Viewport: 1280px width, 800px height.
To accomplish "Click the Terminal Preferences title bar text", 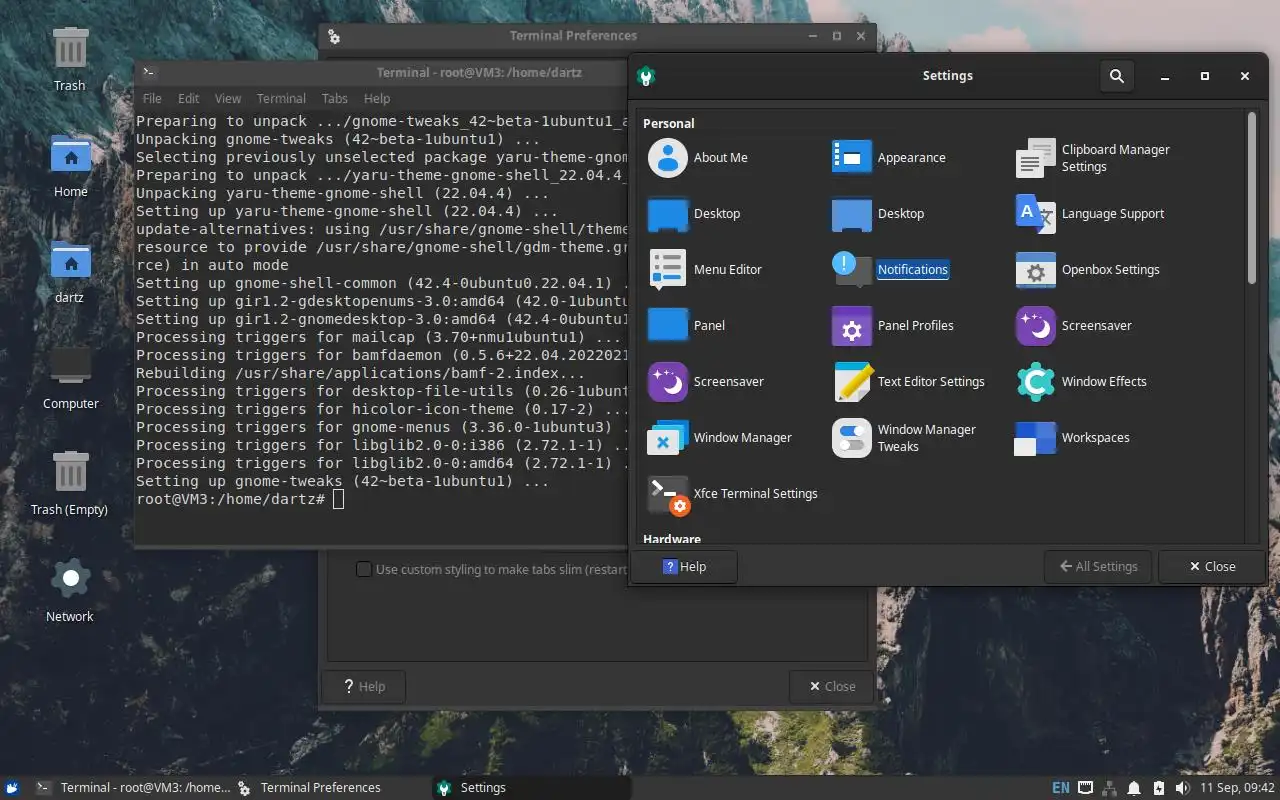I will 573,36.
